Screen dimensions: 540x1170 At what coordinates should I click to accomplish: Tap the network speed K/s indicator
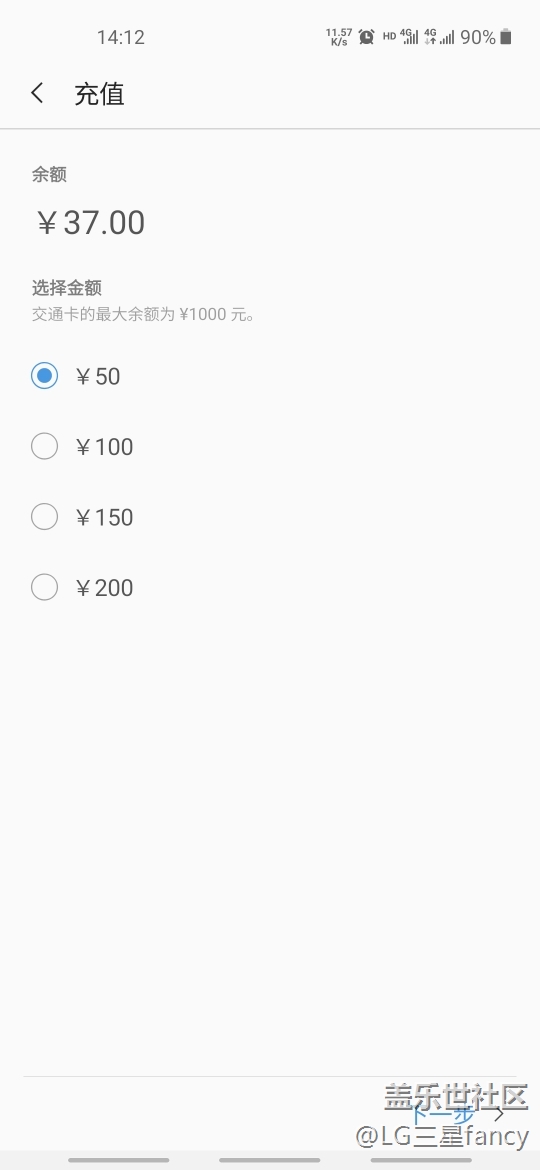click(339, 37)
